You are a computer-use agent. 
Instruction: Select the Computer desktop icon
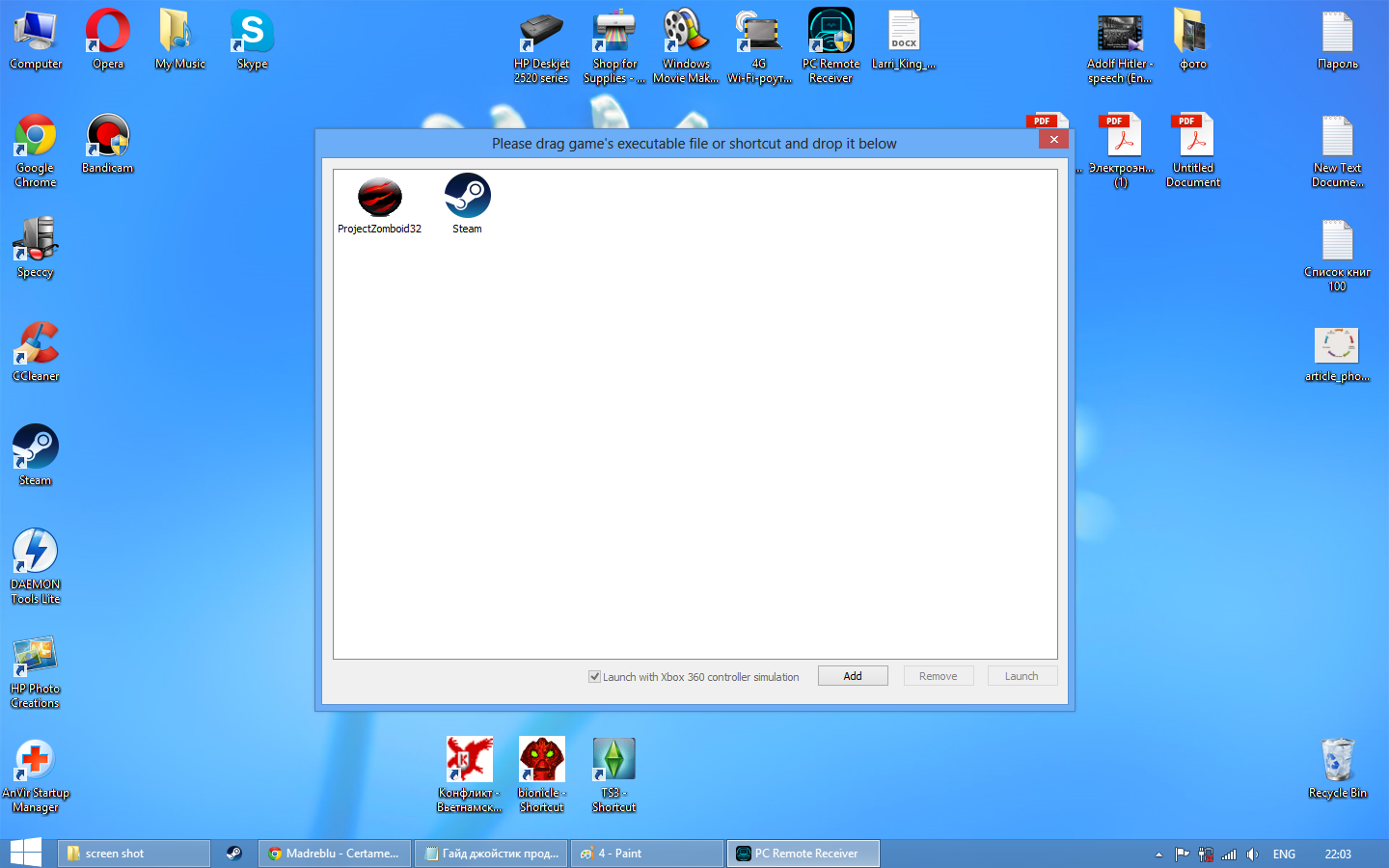point(36,41)
